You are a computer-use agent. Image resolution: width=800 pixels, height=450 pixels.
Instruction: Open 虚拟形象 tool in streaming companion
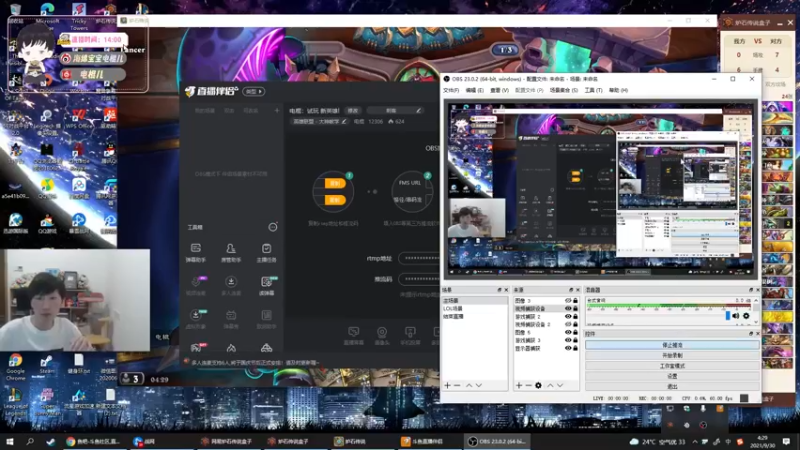pos(195,319)
